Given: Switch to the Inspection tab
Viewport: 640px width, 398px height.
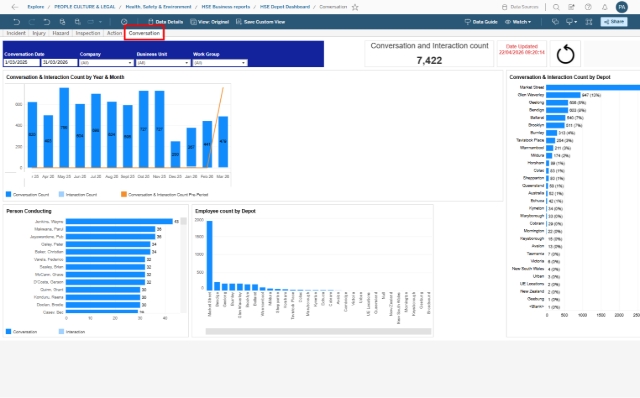Looking at the screenshot, I should pyautogui.click(x=88, y=33).
